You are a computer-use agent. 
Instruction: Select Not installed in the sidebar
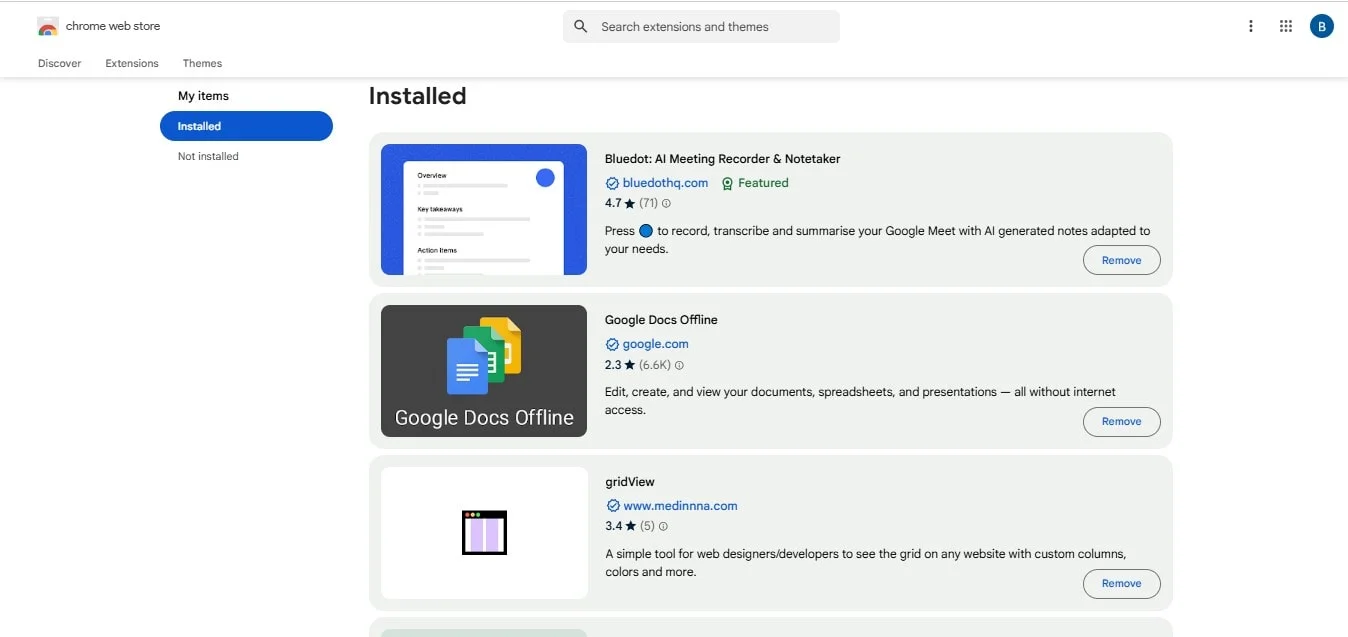point(208,156)
